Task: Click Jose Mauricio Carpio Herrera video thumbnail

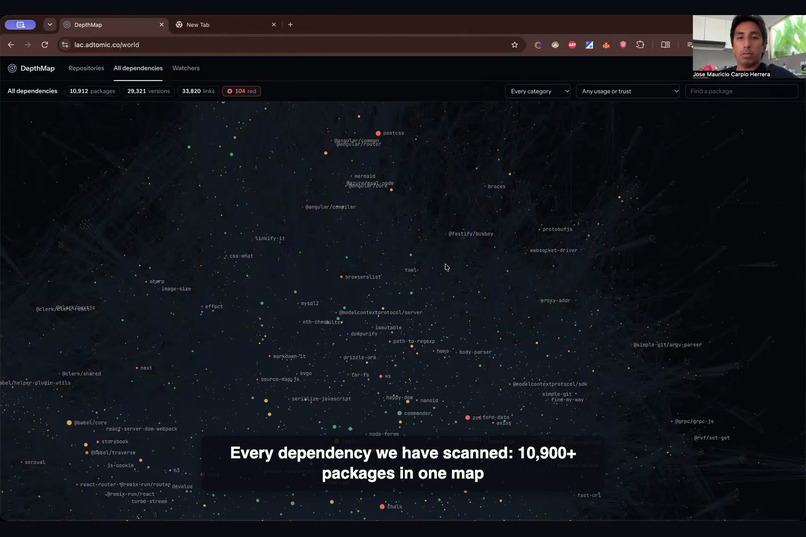Action: pos(749,46)
